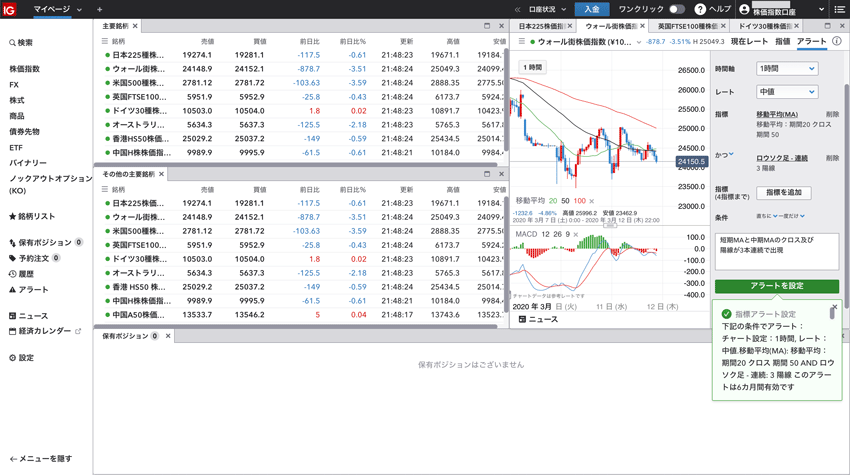Select the その他の主要銘柄 panel tab

click(x=128, y=174)
